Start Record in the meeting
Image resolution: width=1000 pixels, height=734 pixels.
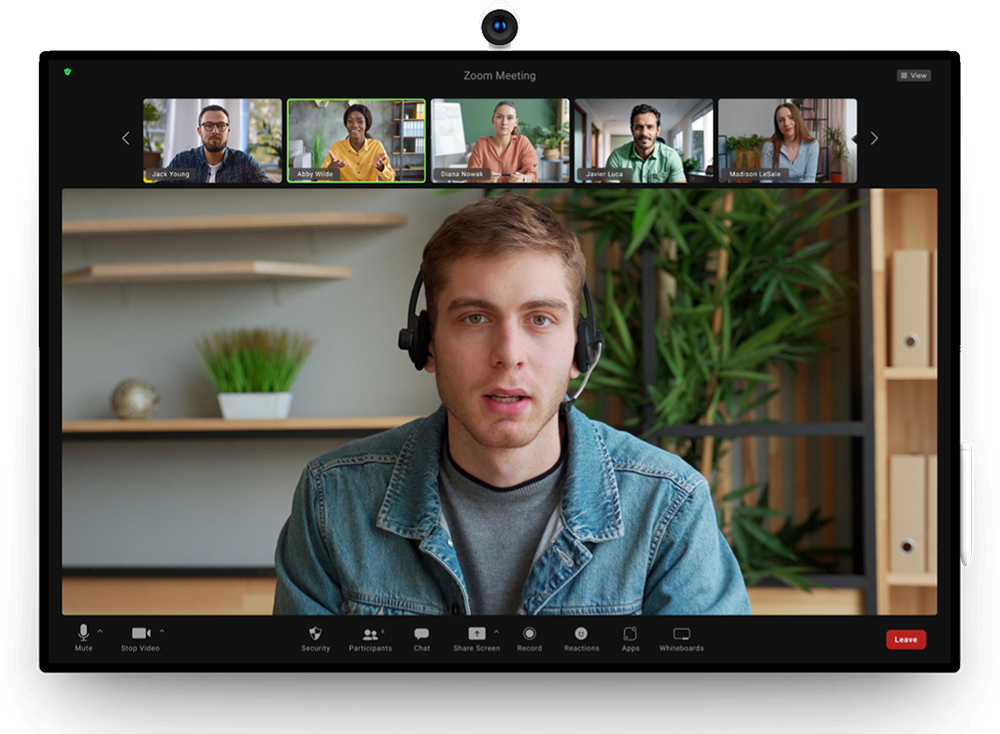click(x=529, y=638)
